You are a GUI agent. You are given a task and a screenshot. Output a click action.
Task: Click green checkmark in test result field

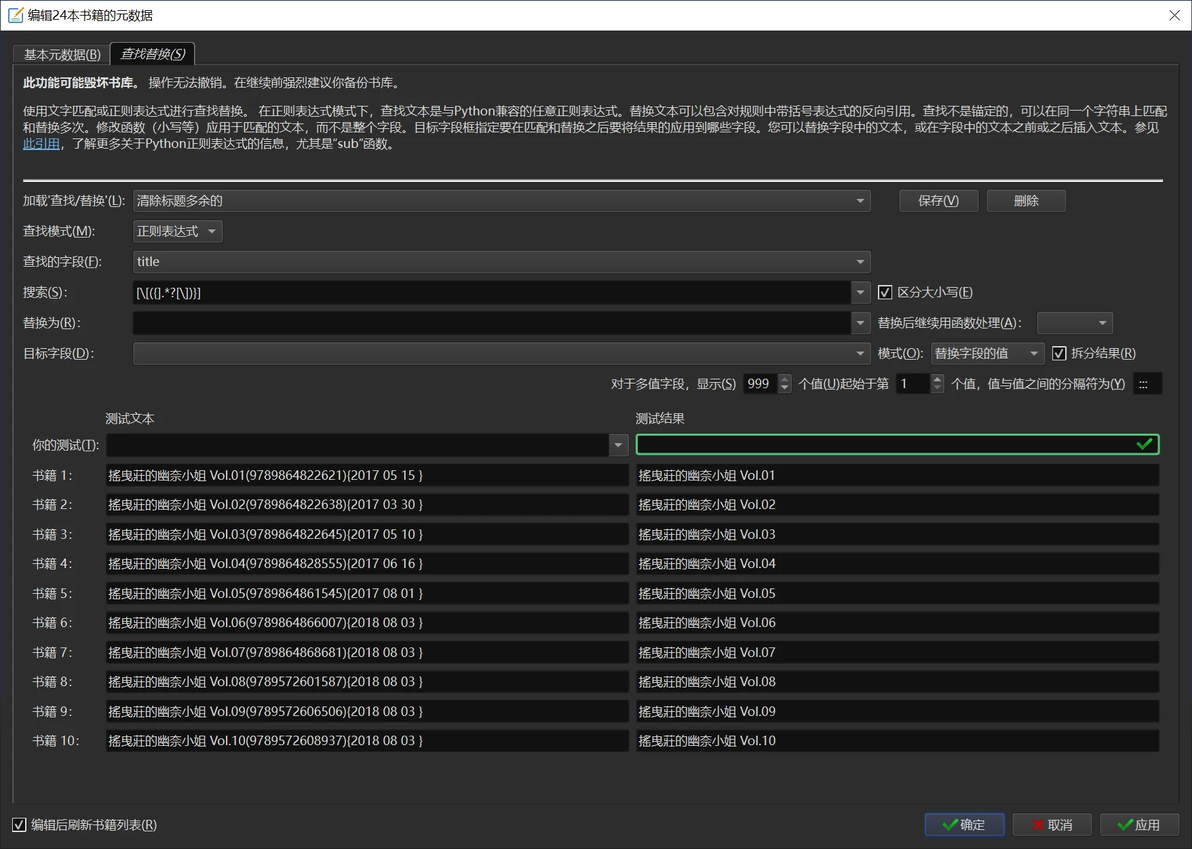(x=1144, y=445)
